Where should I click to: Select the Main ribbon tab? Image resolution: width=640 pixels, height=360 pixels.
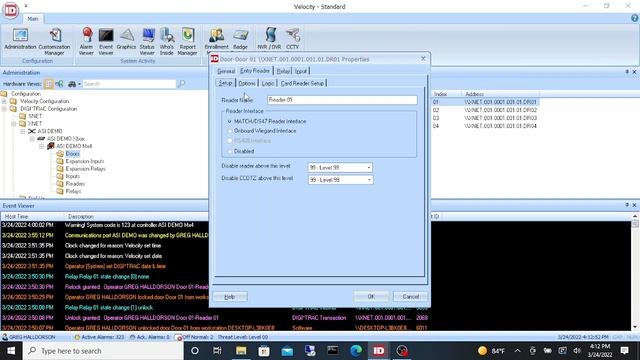pos(33,19)
